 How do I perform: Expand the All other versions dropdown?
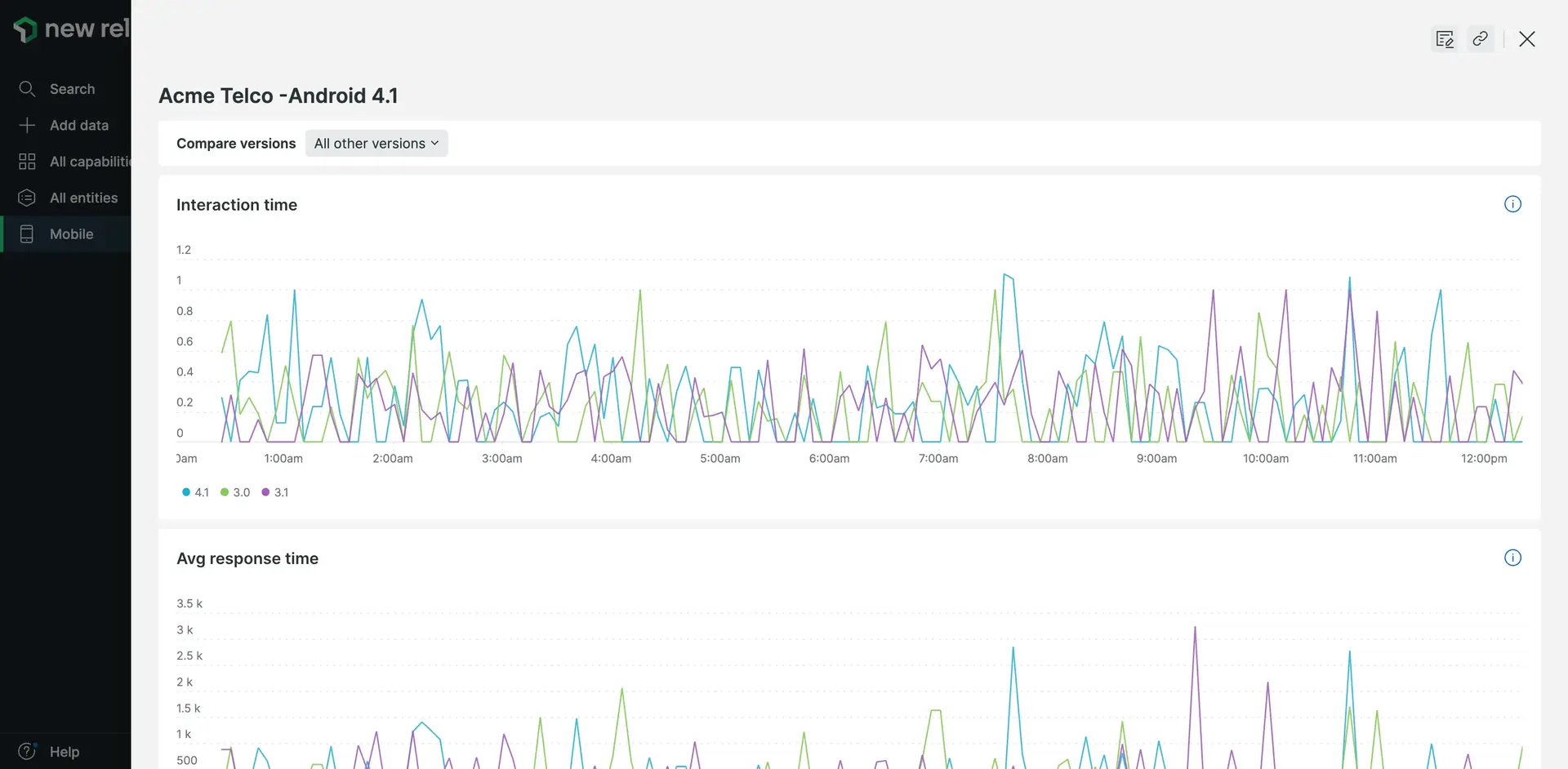(x=376, y=144)
